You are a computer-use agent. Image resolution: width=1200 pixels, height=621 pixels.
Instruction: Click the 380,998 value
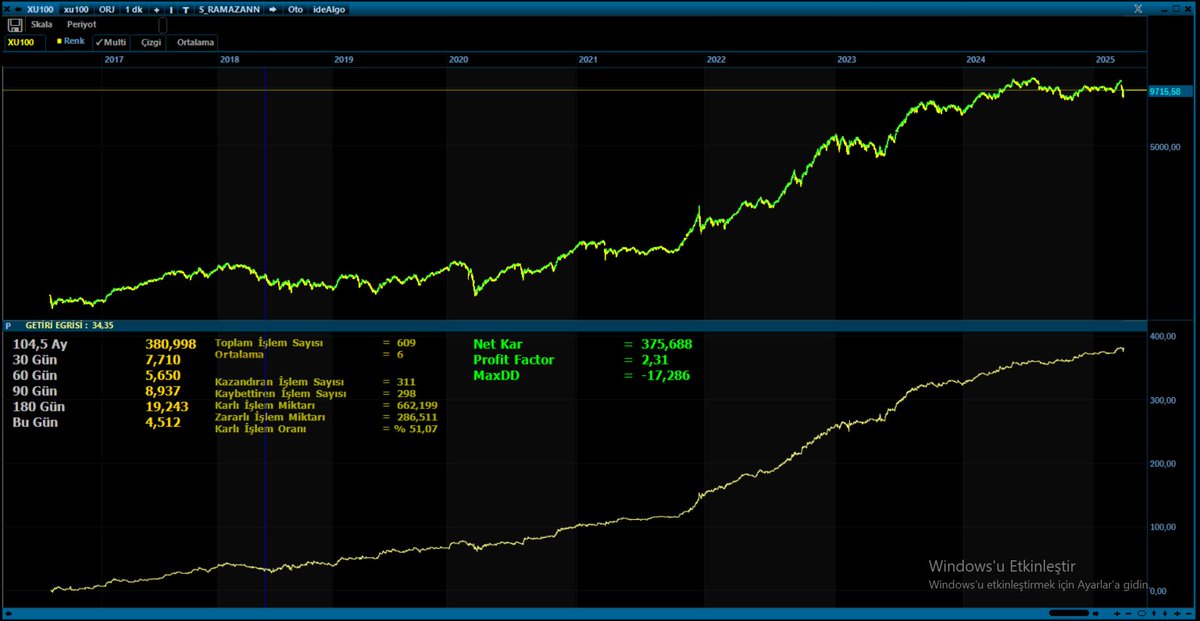click(170, 344)
